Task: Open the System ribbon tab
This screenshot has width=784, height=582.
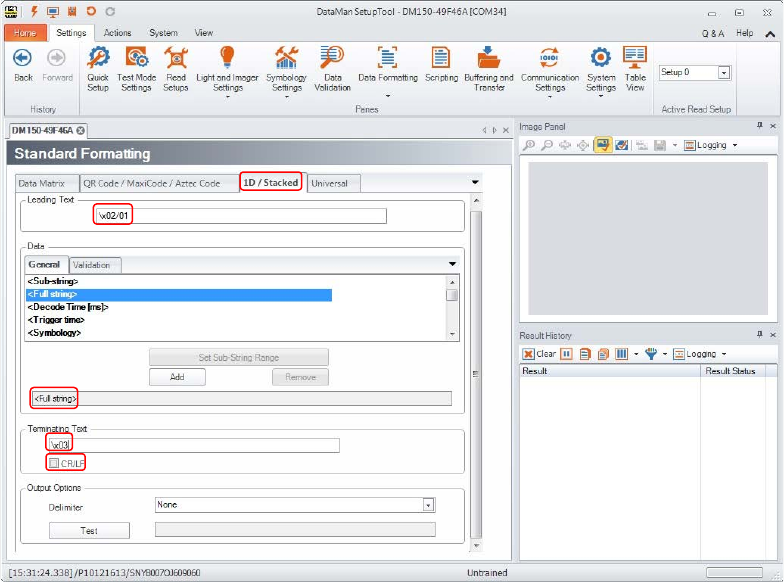Action: click(164, 33)
